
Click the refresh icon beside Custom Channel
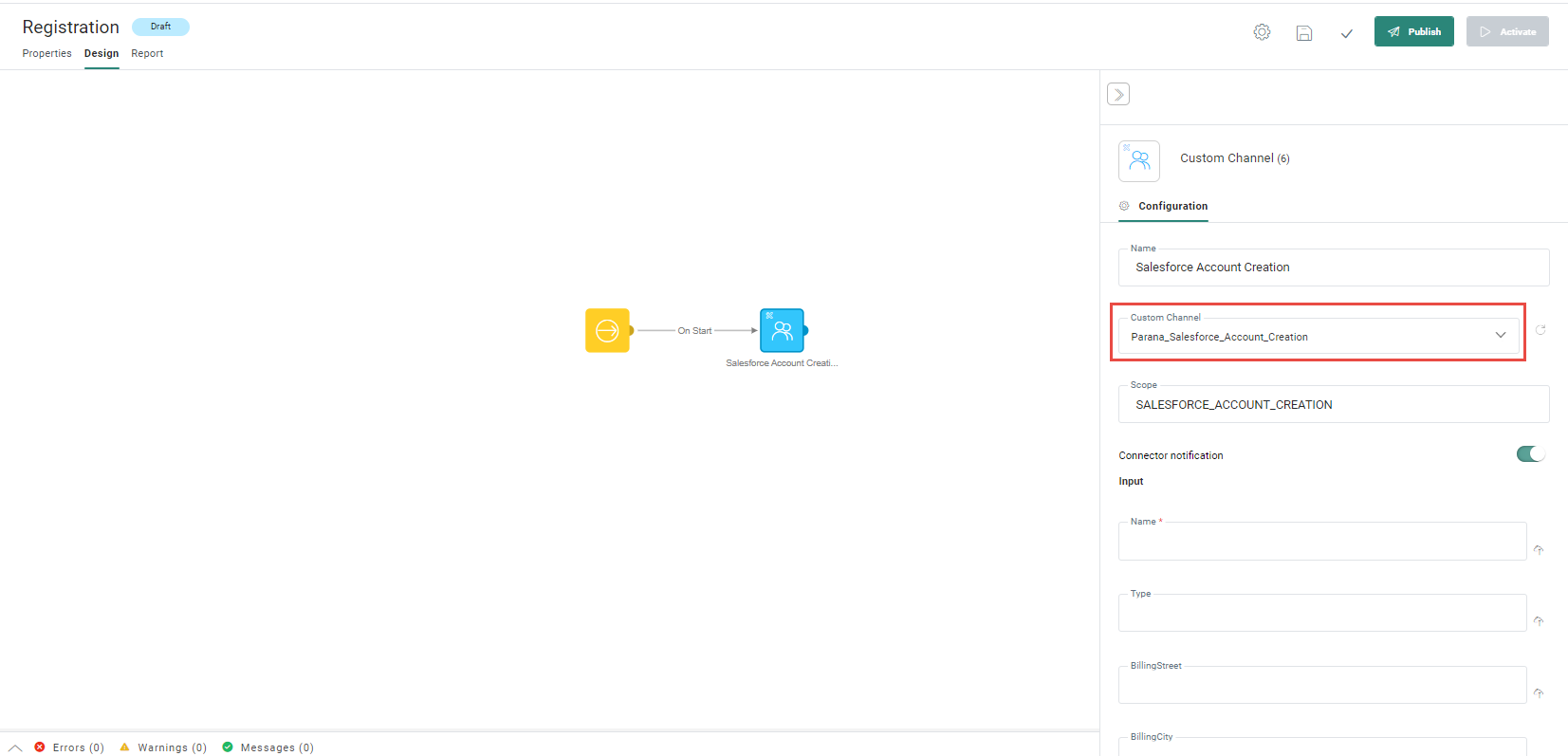tap(1540, 330)
